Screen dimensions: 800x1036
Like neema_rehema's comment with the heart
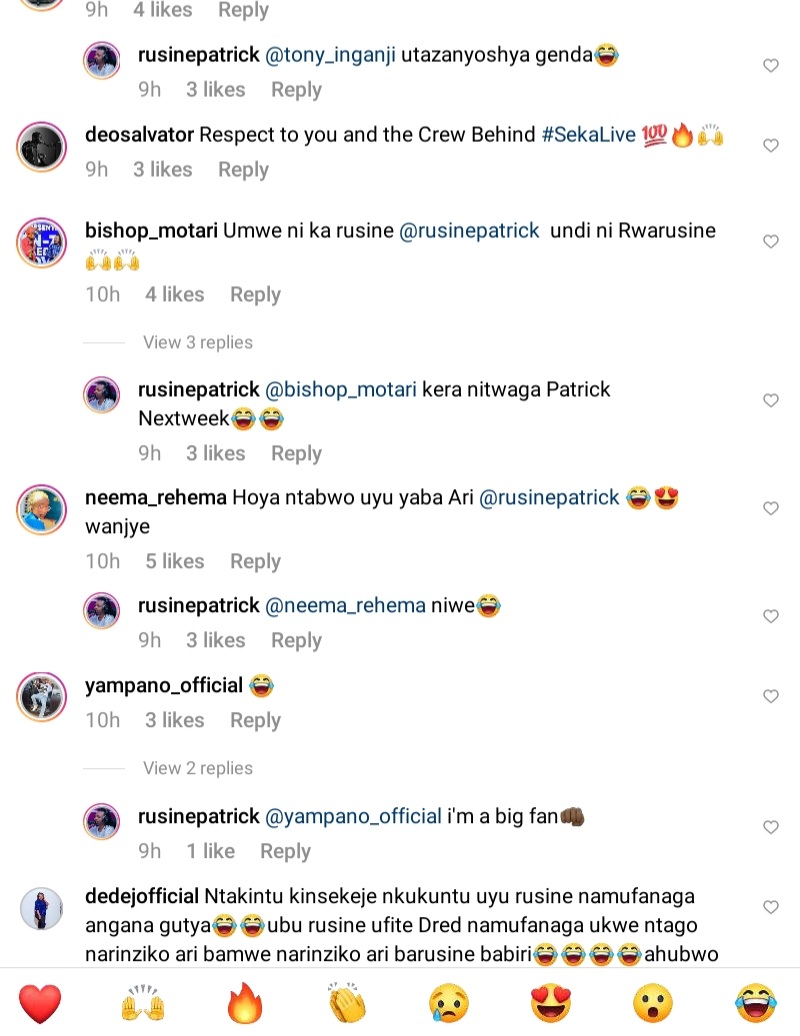771,509
